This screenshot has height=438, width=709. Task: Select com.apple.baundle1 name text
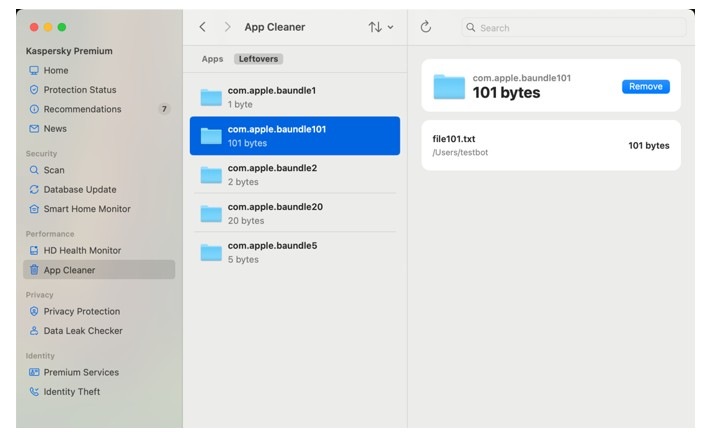272,90
